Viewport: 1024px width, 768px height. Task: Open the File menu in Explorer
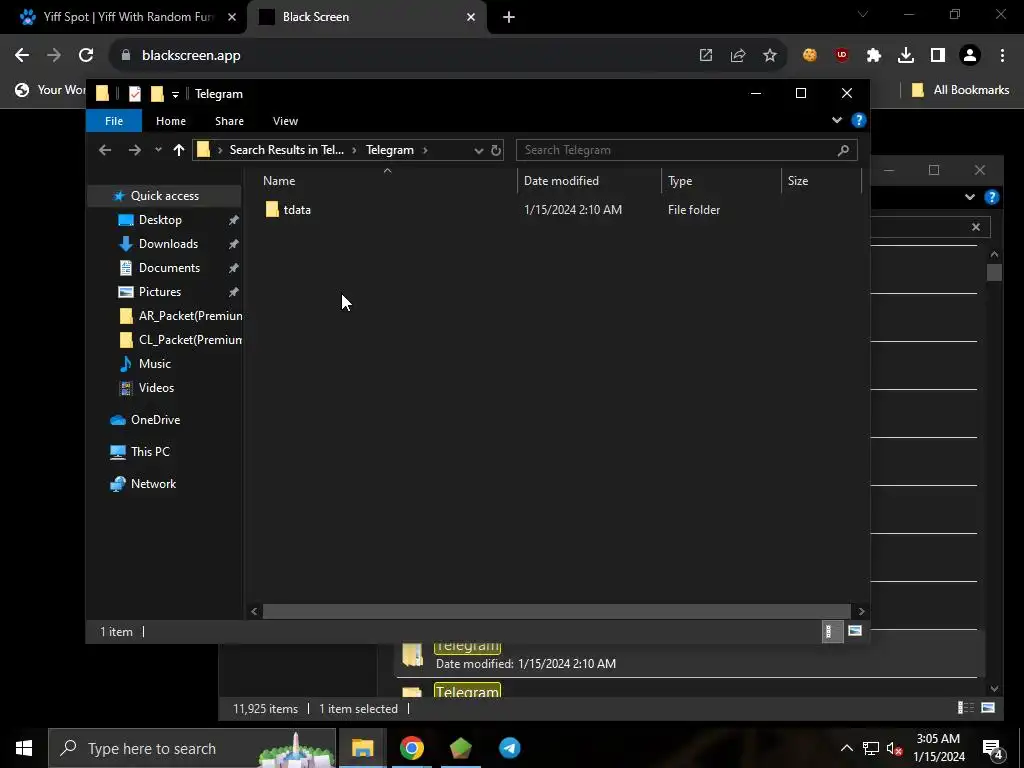(x=114, y=121)
